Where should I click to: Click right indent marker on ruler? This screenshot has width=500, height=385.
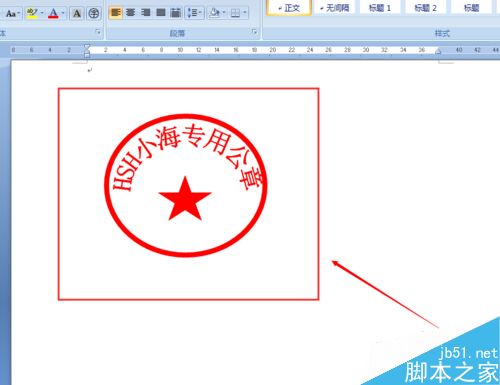point(438,51)
